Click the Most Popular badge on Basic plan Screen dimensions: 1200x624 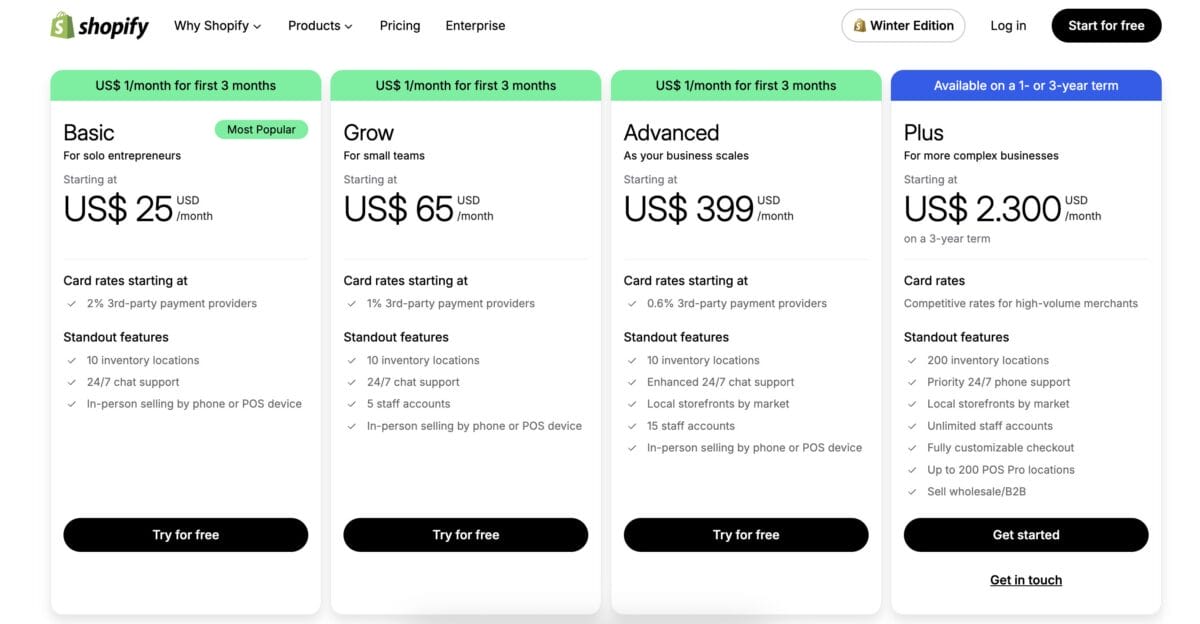pos(261,129)
